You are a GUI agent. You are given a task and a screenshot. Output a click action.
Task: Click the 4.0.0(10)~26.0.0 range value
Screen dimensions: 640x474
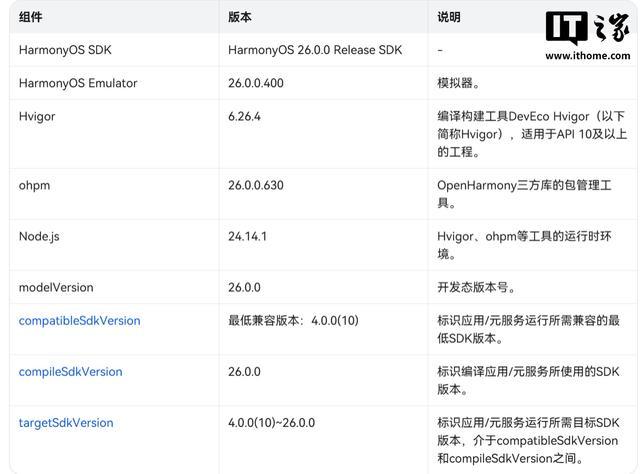point(271,423)
